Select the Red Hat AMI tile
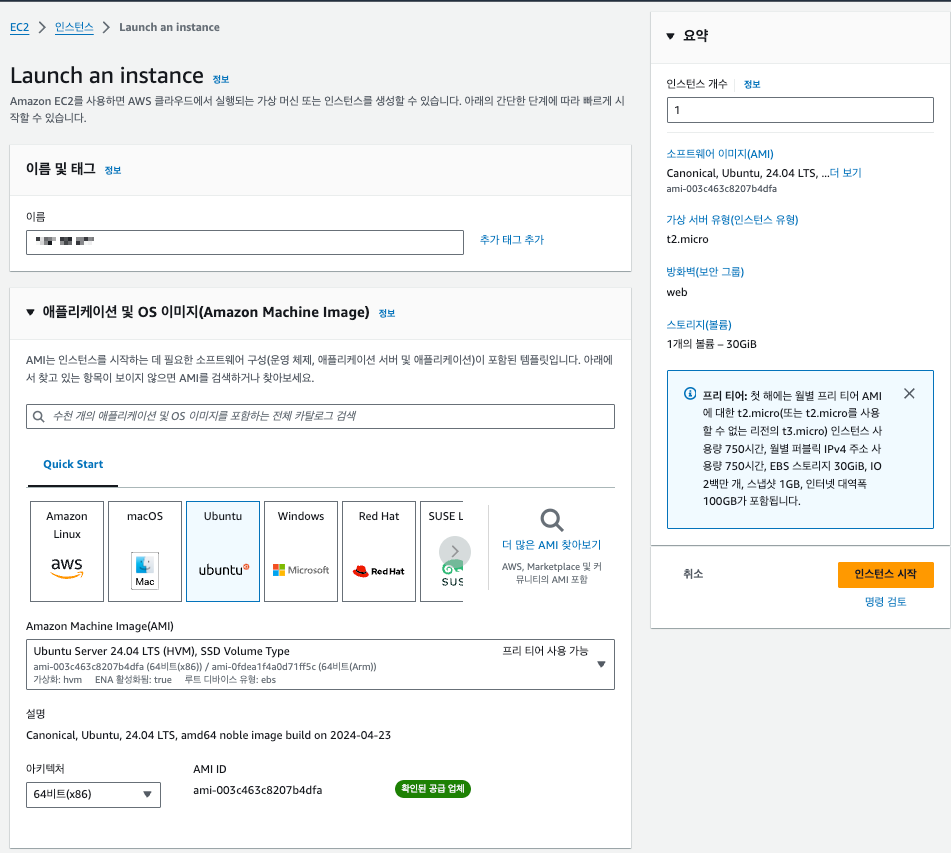The image size is (951, 853). pyautogui.click(x=379, y=551)
